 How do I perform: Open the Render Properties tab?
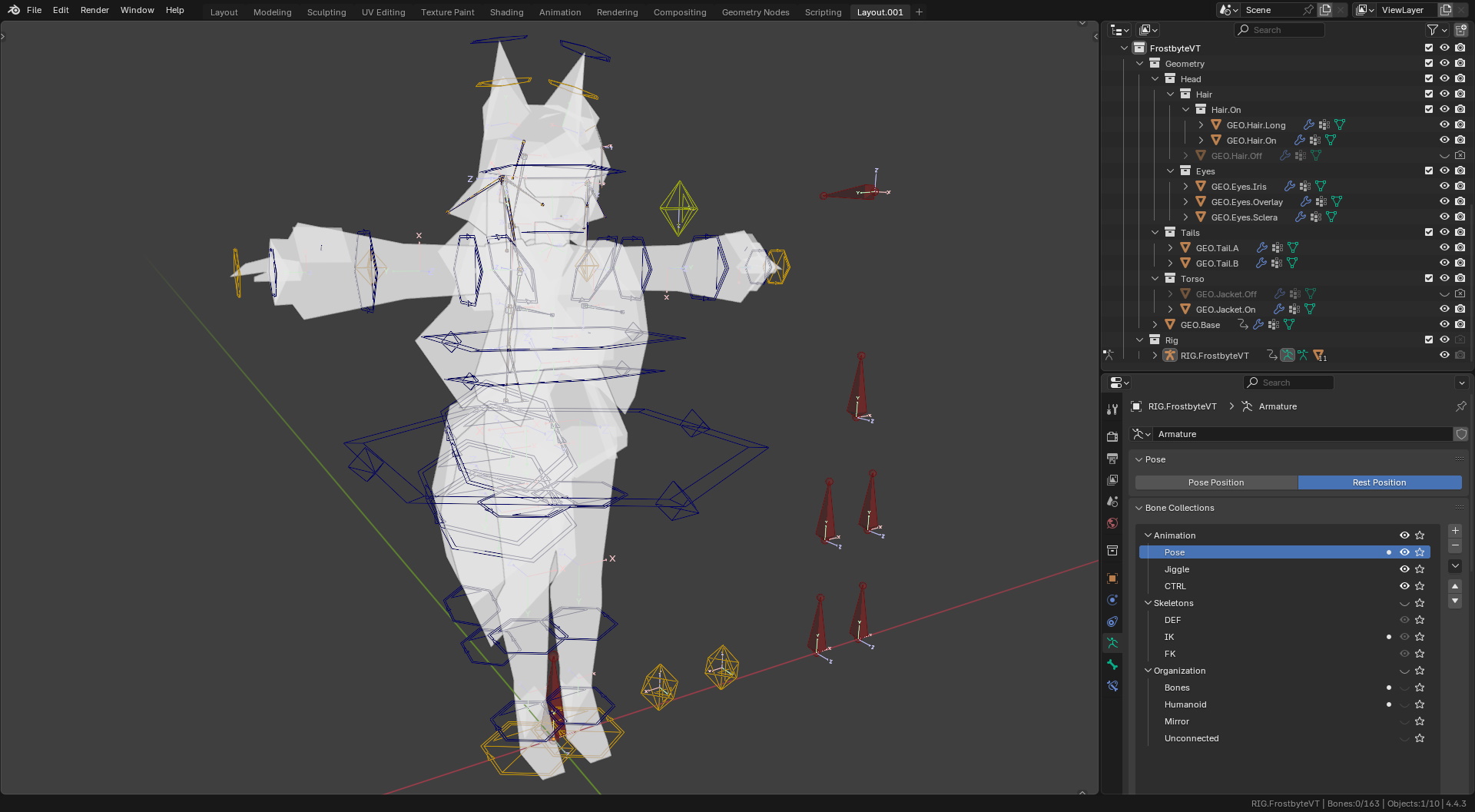[x=1112, y=436]
